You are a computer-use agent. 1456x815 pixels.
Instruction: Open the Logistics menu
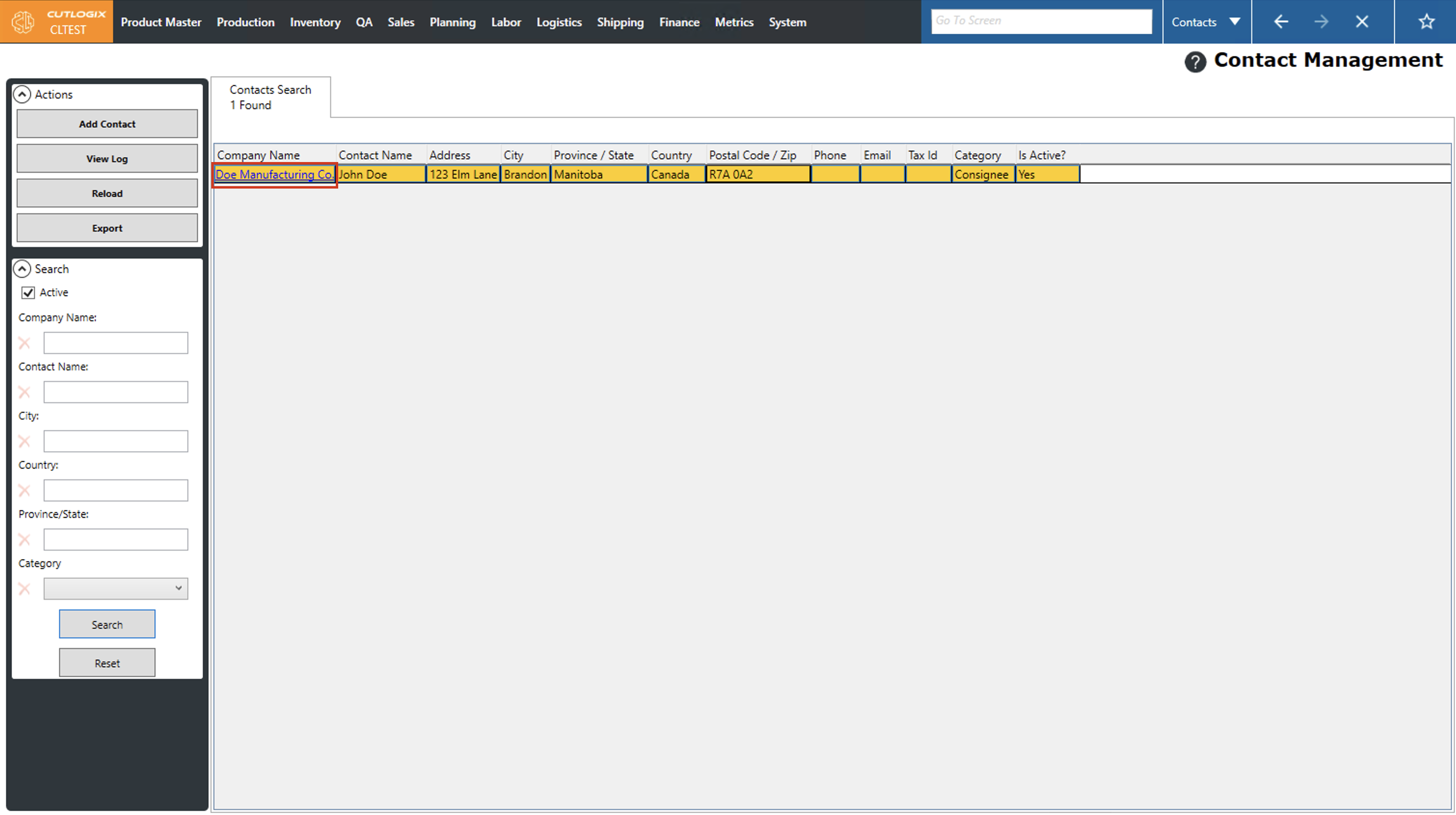coord(559,22)
